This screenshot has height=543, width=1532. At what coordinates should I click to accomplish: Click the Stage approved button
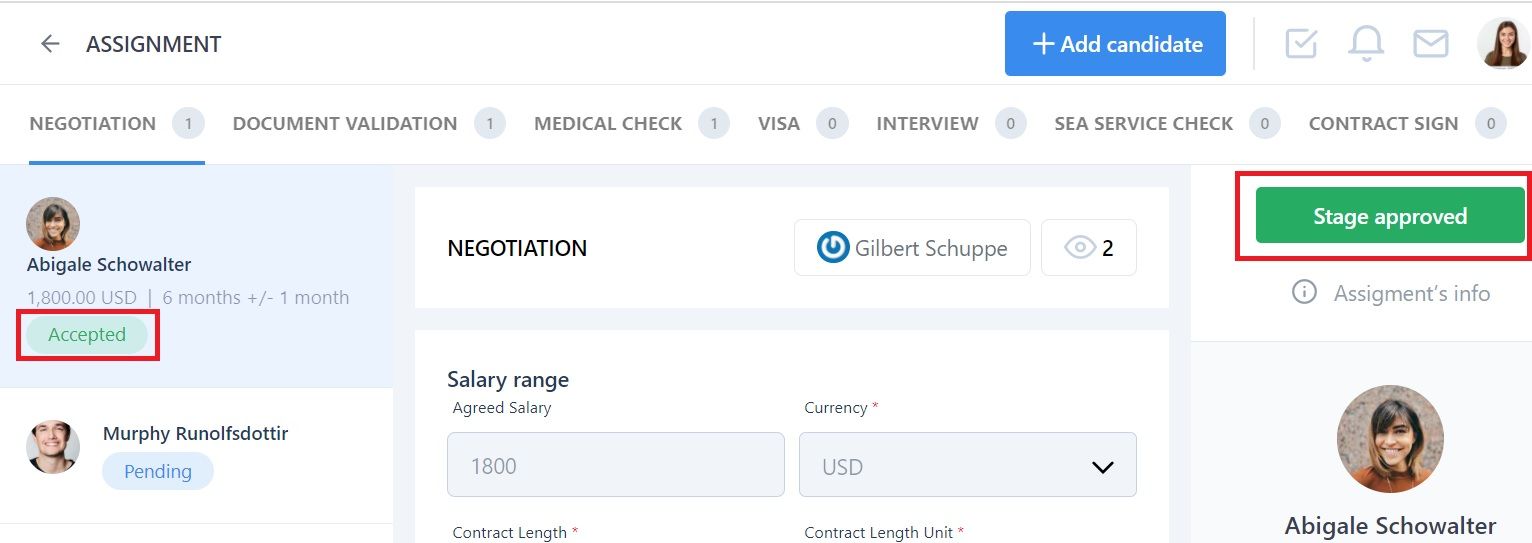point(1390,216)
